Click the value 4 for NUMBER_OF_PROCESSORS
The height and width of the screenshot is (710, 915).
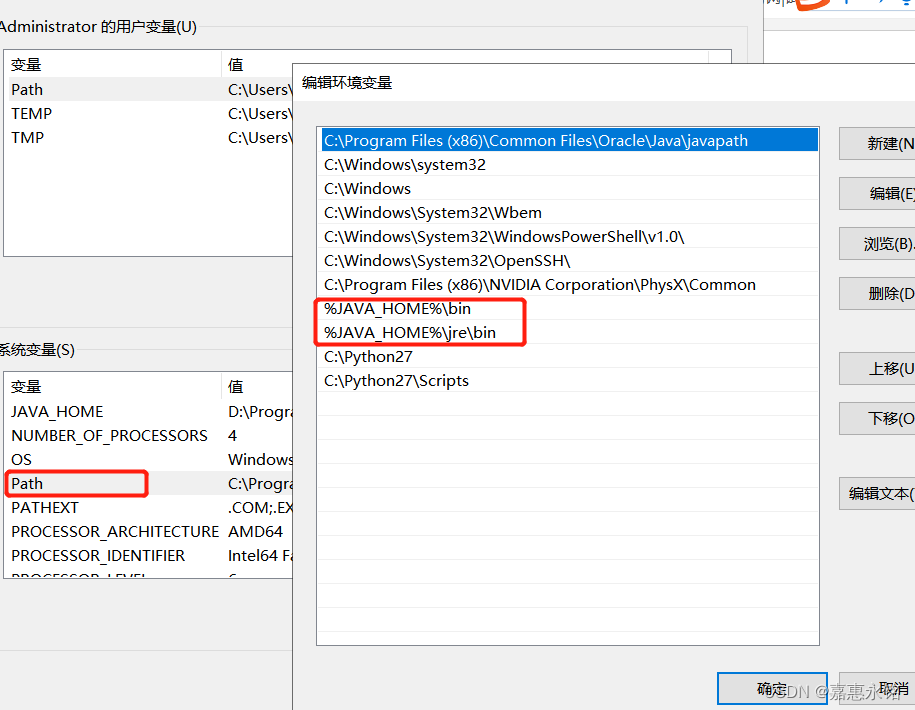coord(232,436)
